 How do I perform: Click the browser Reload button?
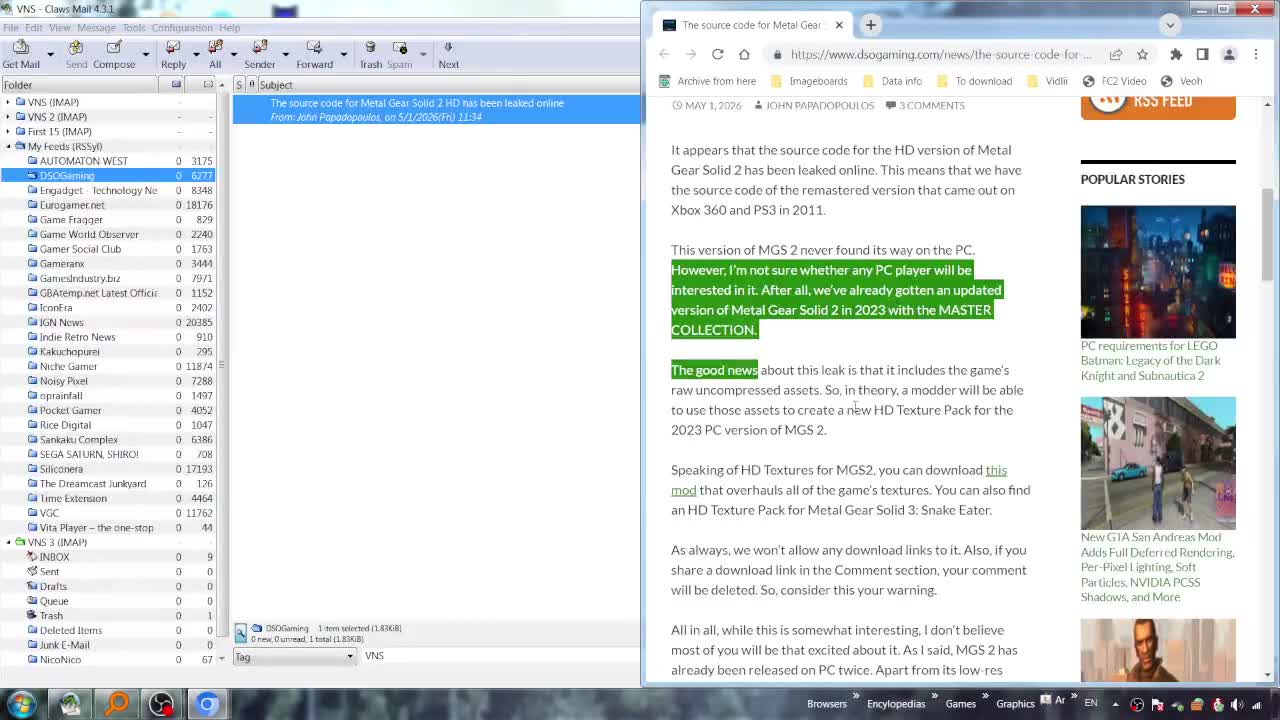pos(717,54)
